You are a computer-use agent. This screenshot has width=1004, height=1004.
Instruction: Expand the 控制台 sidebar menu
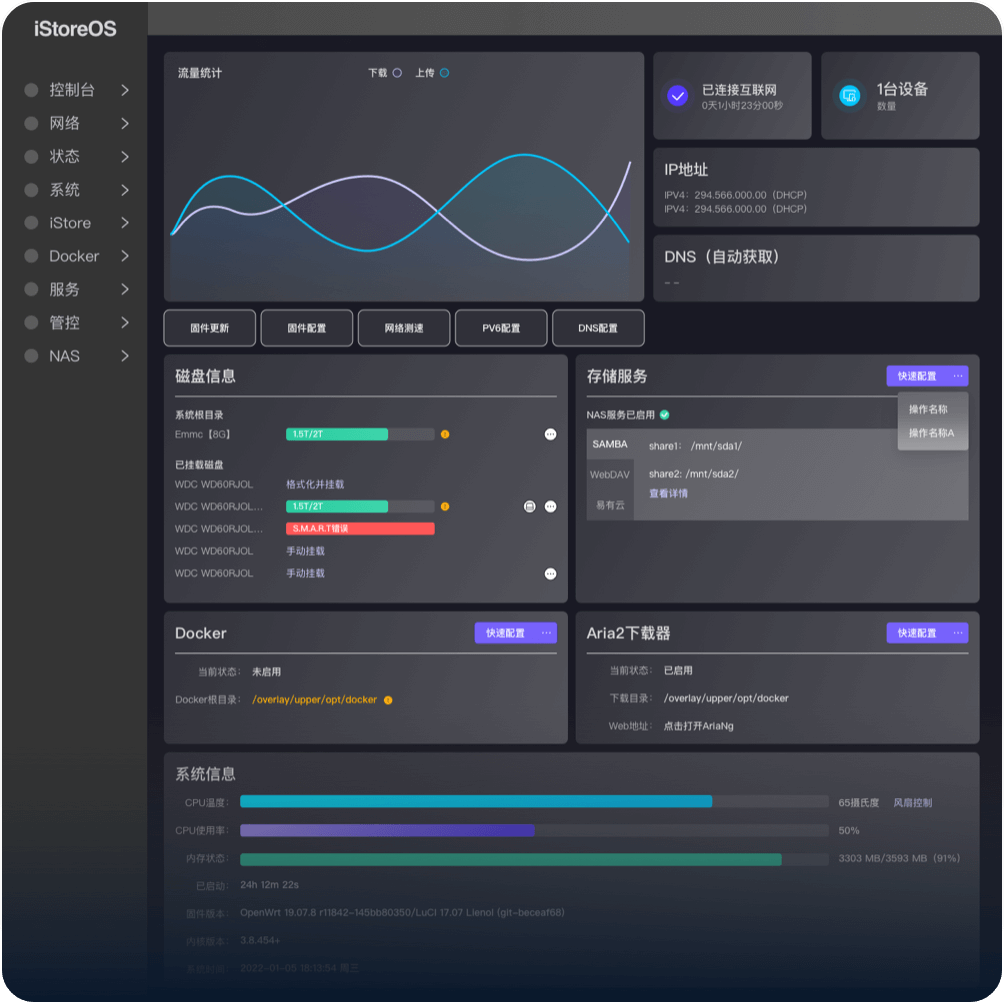pyautogui.click(x=125, y=90)
